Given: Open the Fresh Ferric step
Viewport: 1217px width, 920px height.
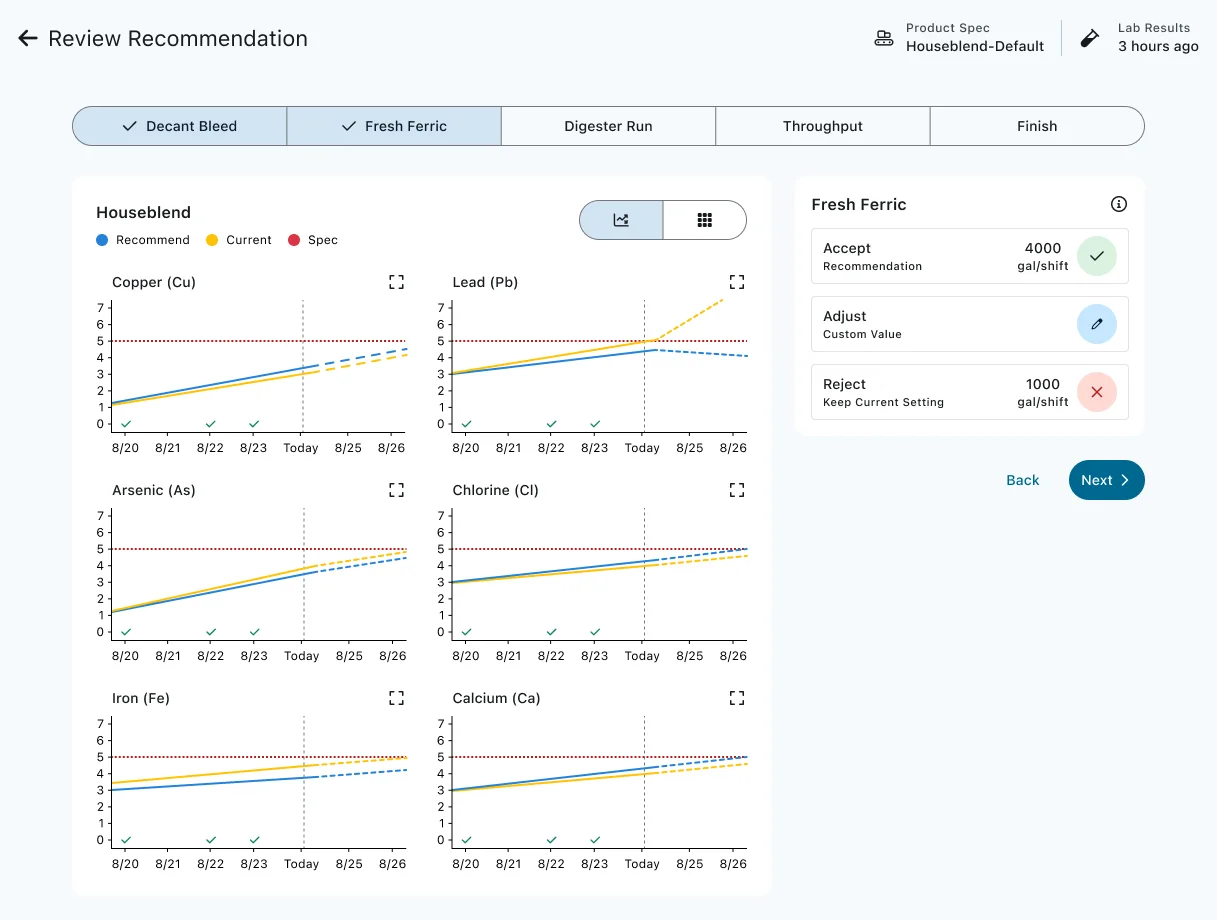Looking at the screenshot, I should (394, 126).
